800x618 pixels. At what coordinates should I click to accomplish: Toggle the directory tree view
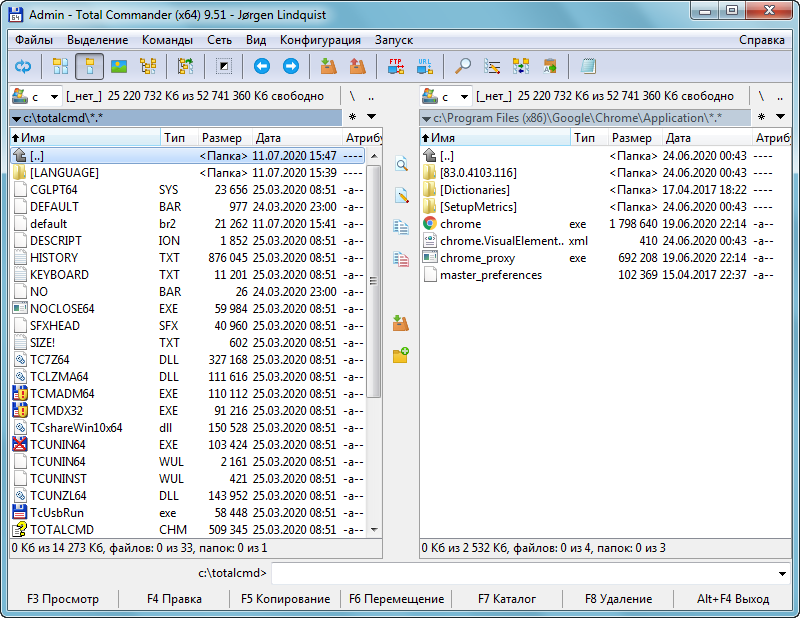(x=148, y=66)
